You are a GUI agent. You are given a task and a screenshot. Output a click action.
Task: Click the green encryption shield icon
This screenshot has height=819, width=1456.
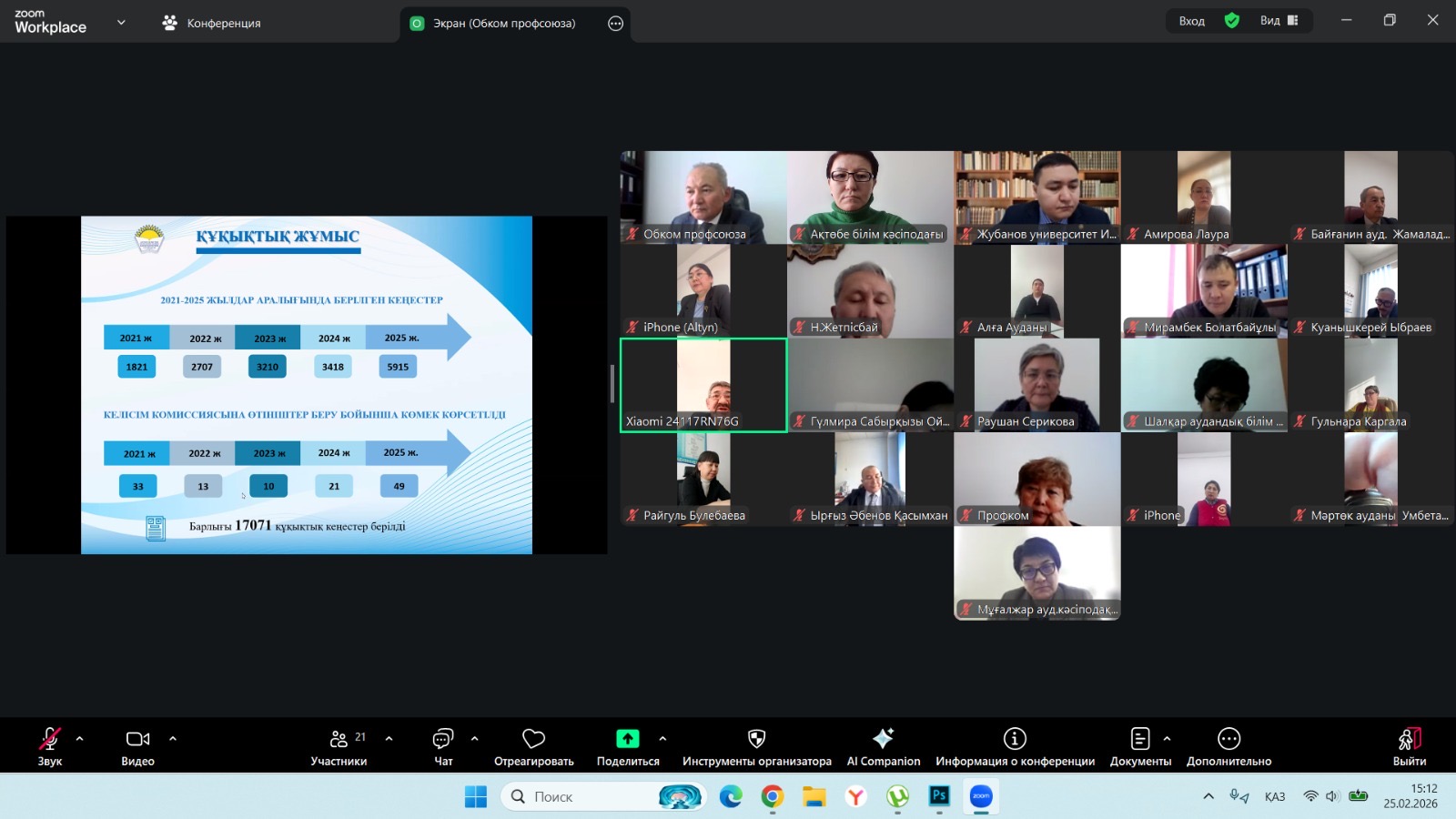click(x=1232, y=21)
